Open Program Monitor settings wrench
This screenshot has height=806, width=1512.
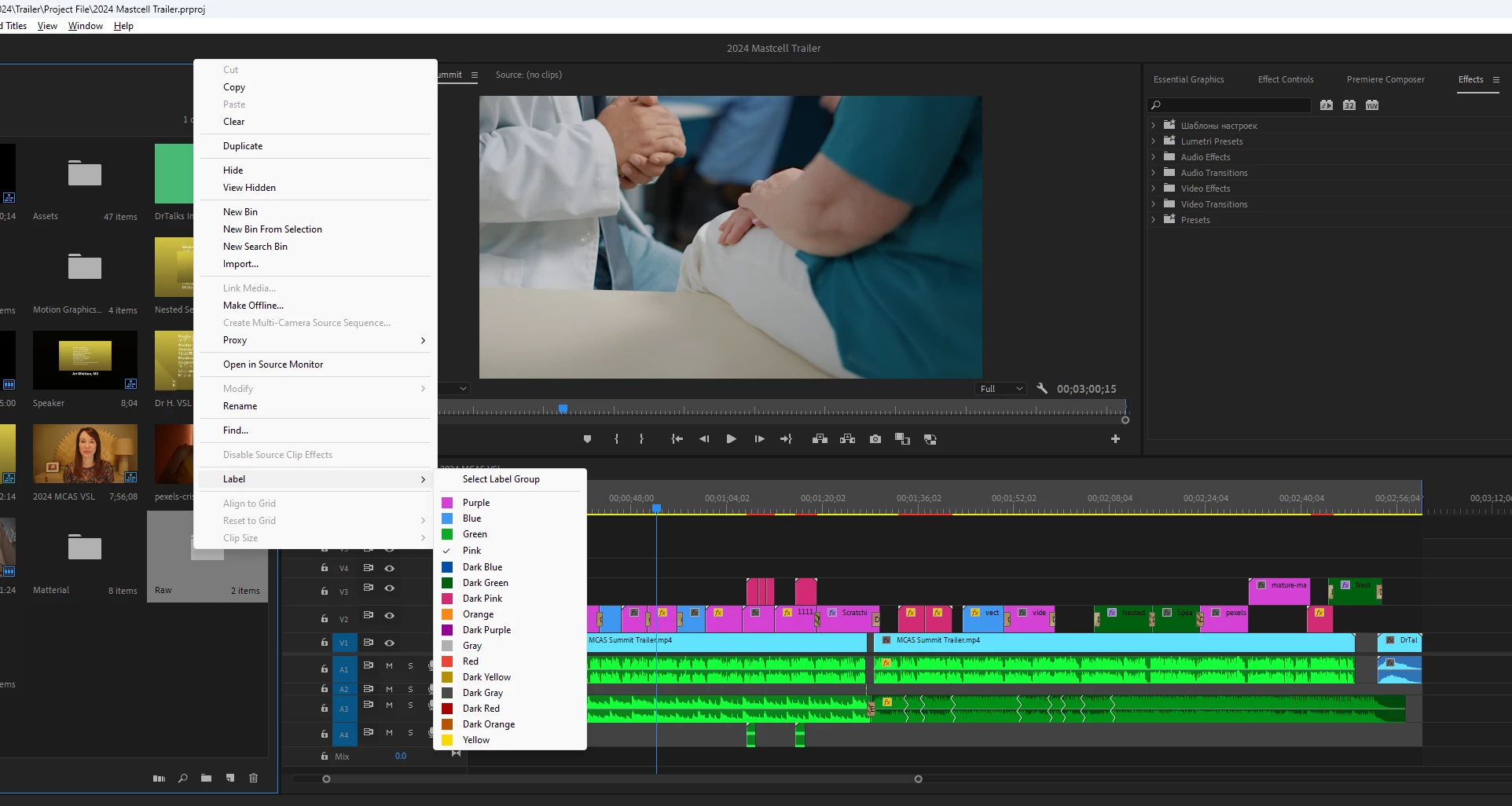click(1042, 388)
